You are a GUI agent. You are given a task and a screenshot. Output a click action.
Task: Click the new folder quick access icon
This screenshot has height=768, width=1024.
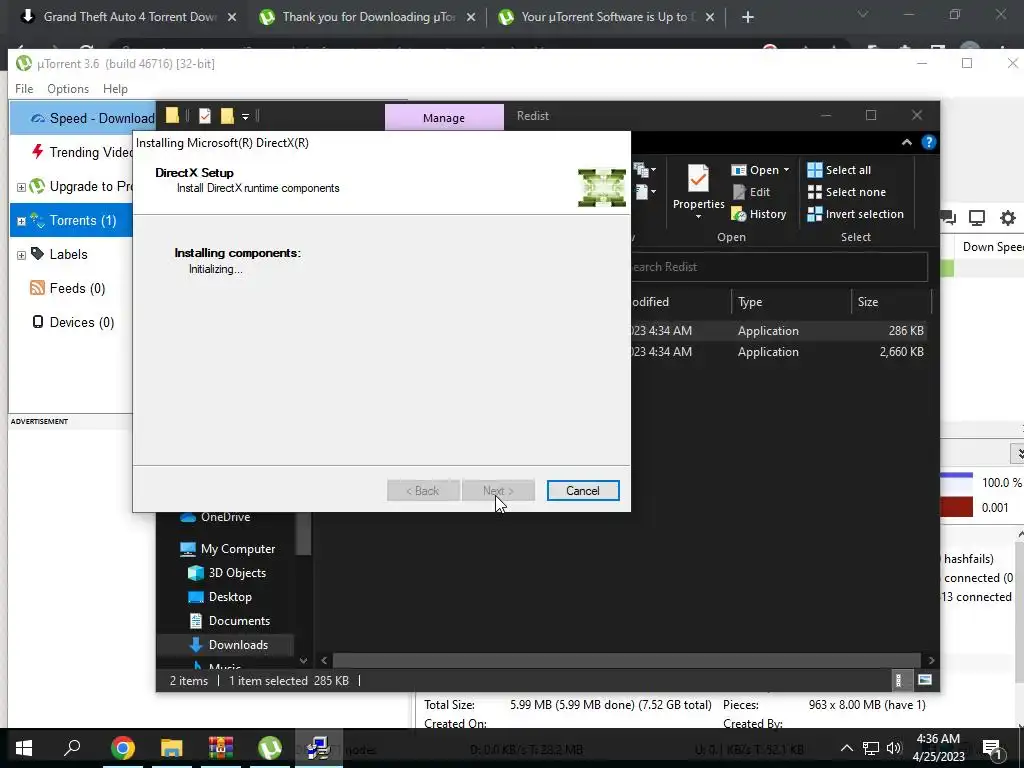[227, 116]
